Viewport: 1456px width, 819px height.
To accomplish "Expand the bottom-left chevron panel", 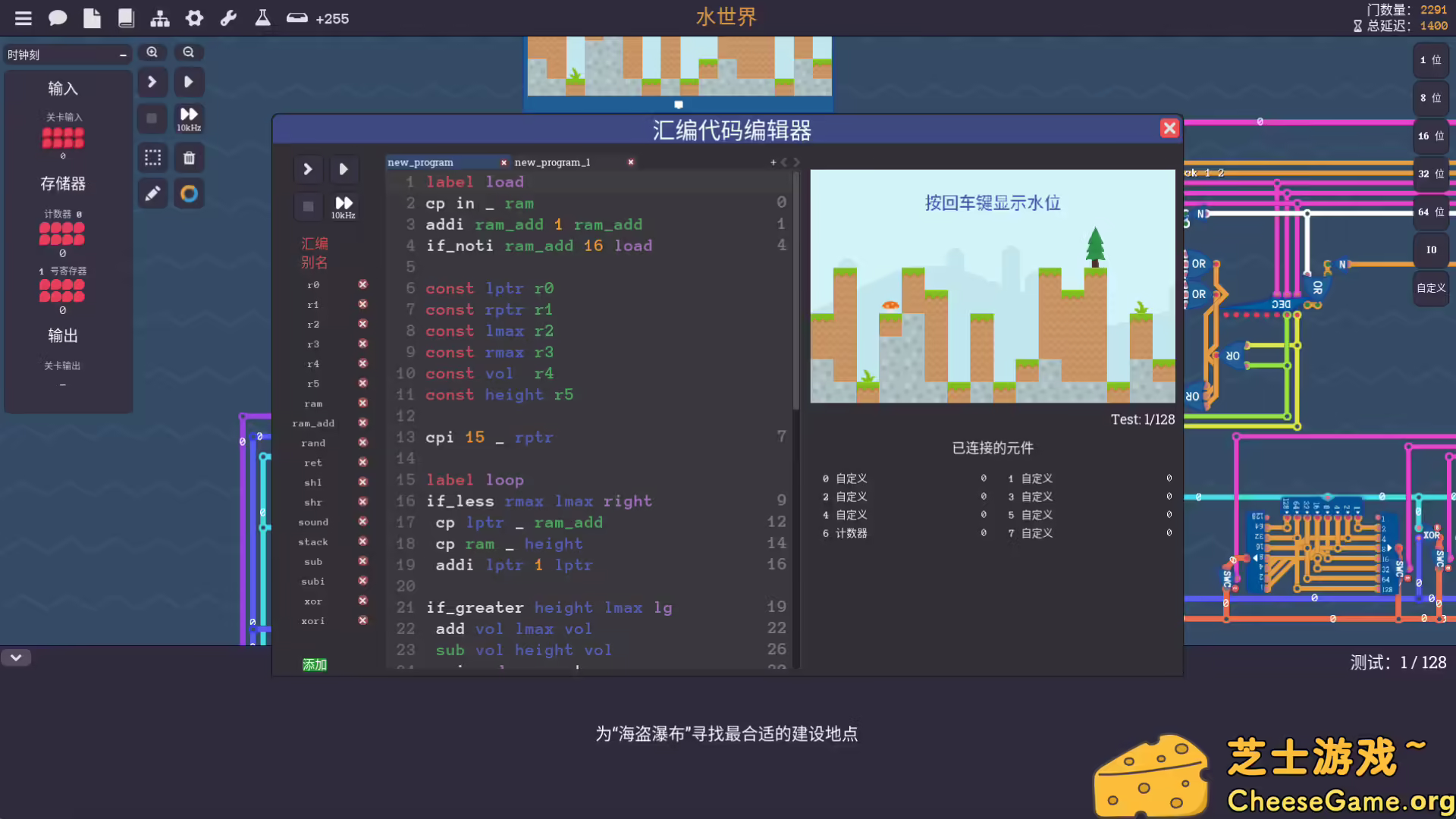I will (16, 657).
